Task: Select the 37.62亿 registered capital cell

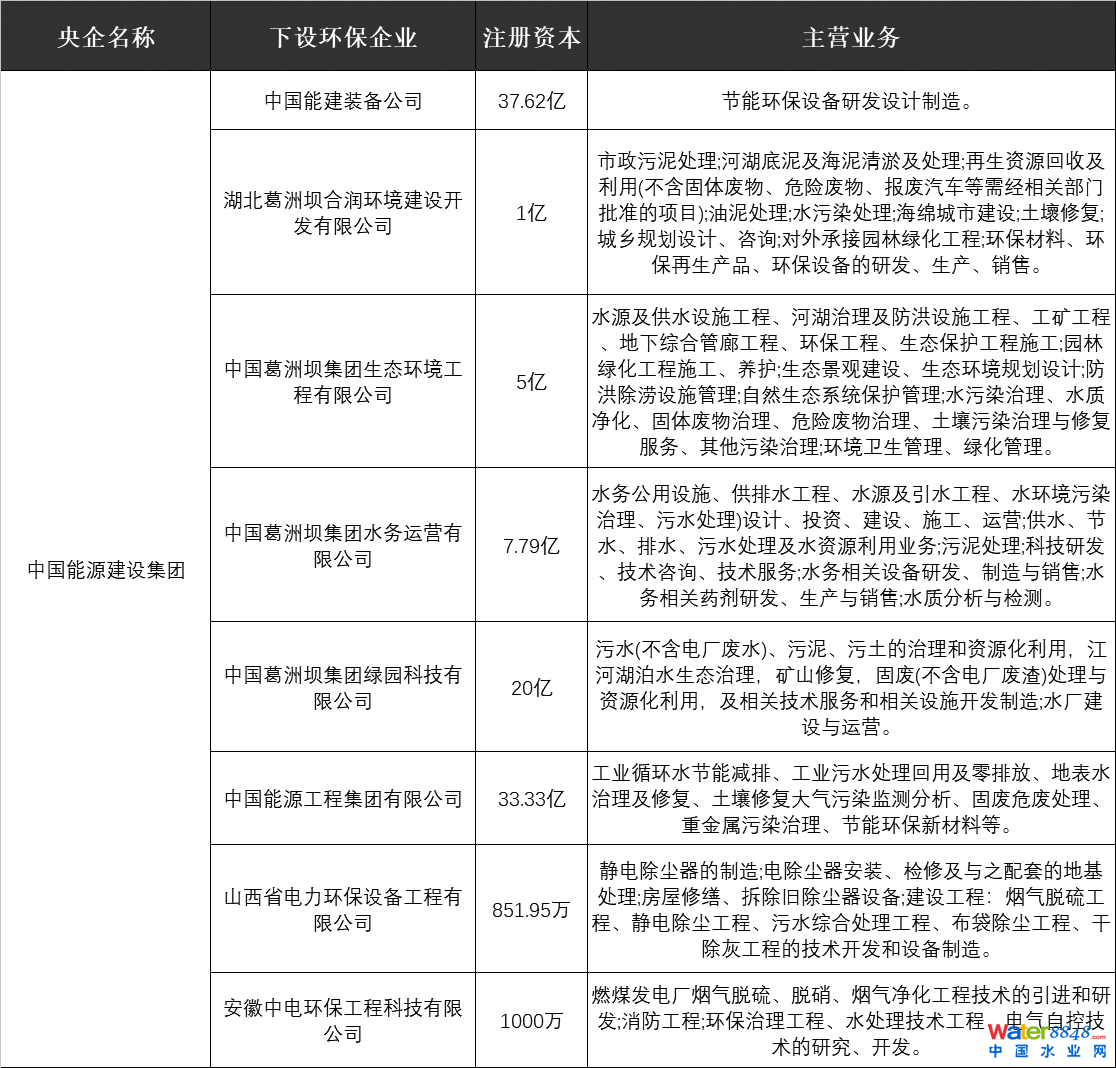Action: point(531,101)
